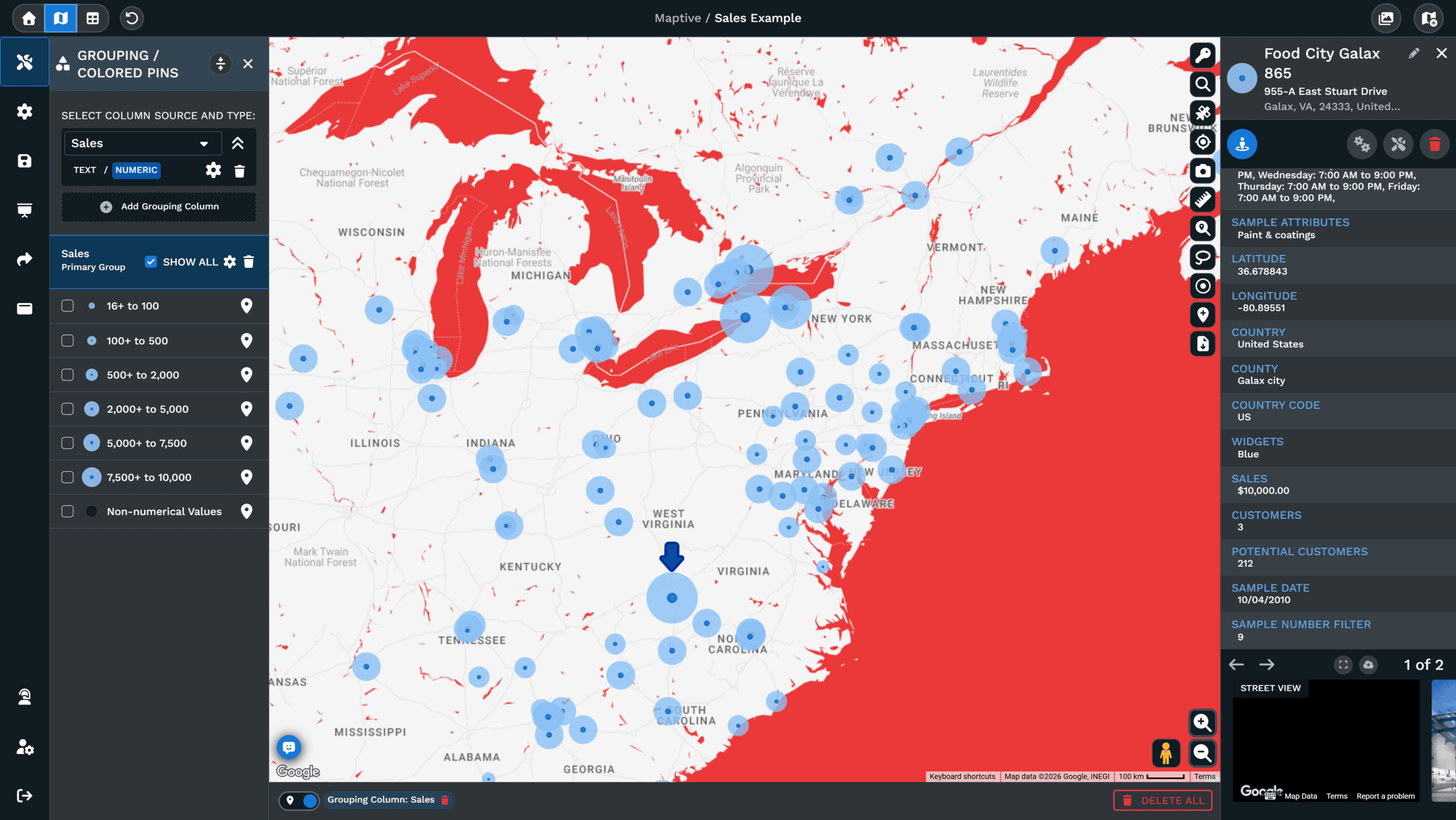Zoom out on the map
Image resolution: width=1456 pixels, height=820 pixels.
point(1202,753)
